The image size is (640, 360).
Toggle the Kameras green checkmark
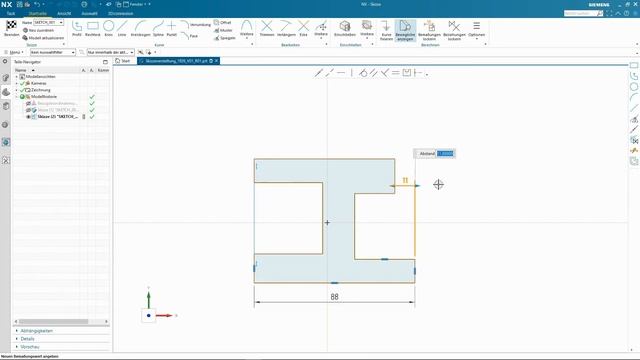coord(22,83)
